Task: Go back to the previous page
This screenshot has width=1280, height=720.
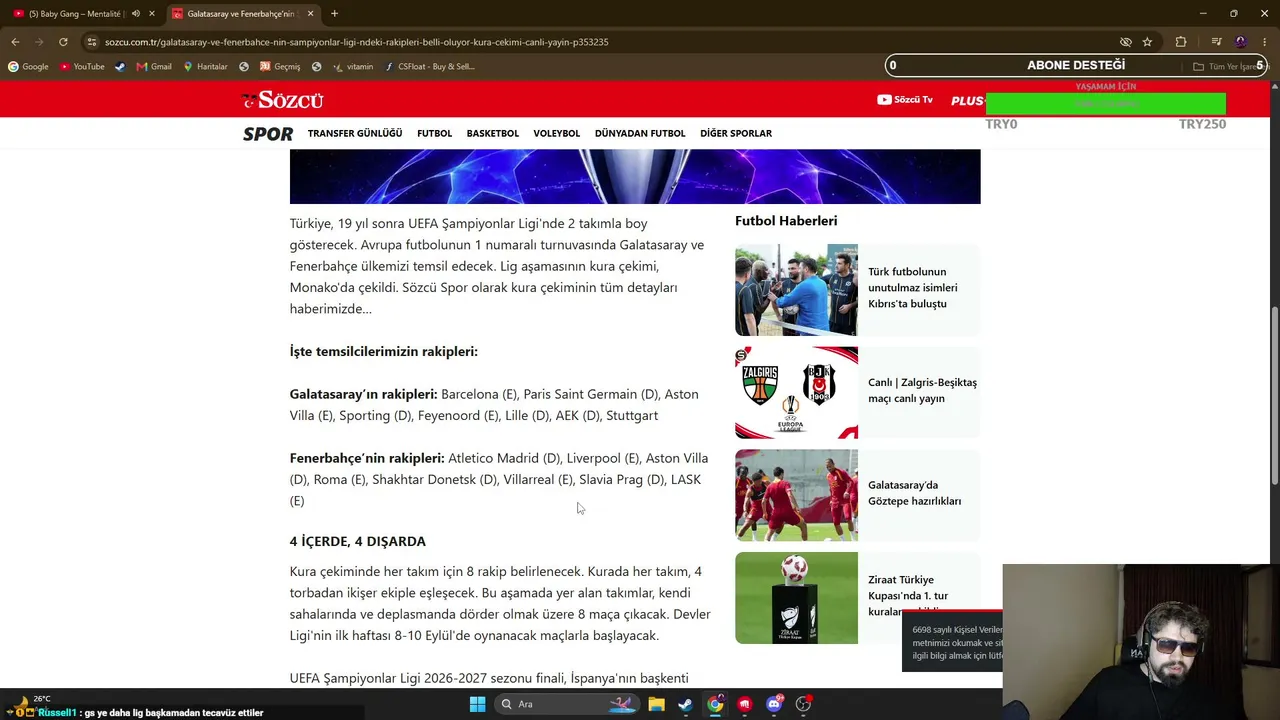Action: pos(15,42)
